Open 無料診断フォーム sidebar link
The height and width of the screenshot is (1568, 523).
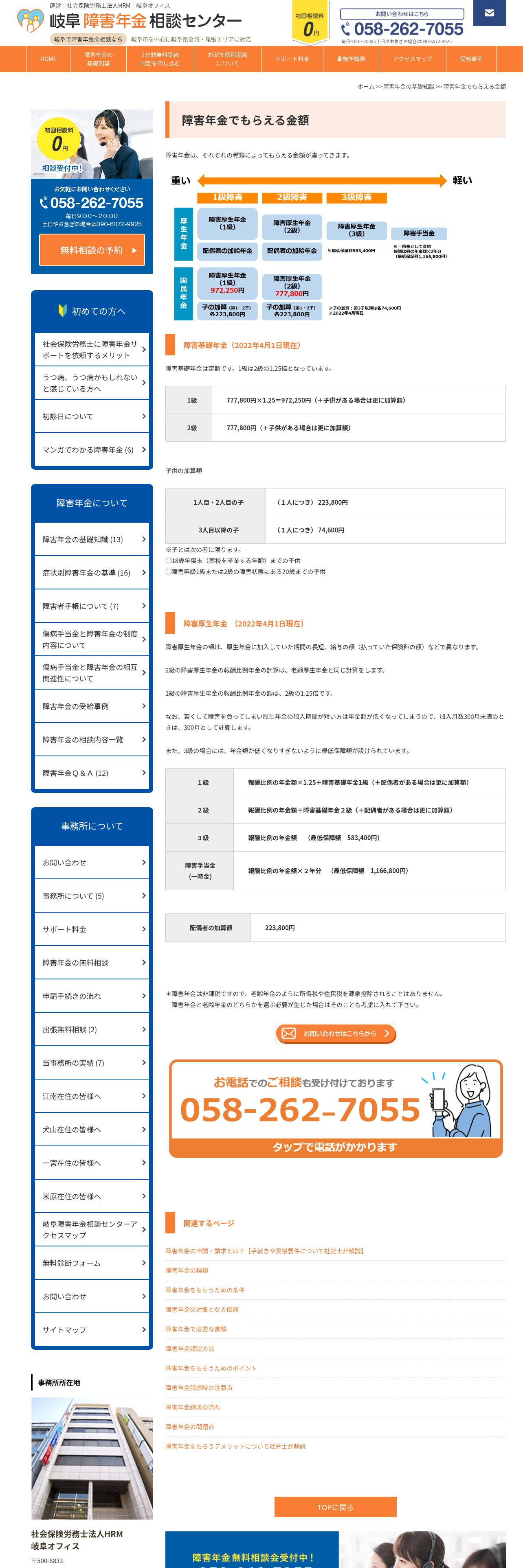click(x=92, y=1263)
